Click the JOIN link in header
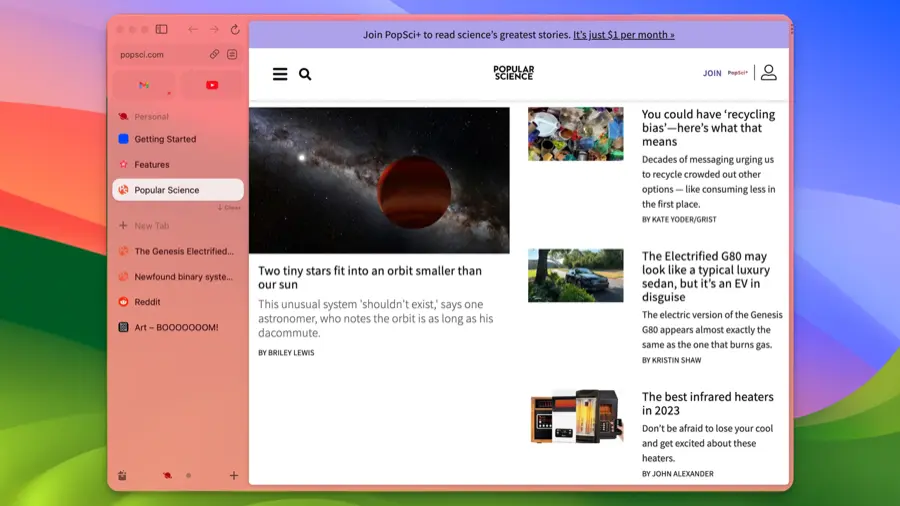This screenshot has height=506, width=900. [x=712, y=73]
